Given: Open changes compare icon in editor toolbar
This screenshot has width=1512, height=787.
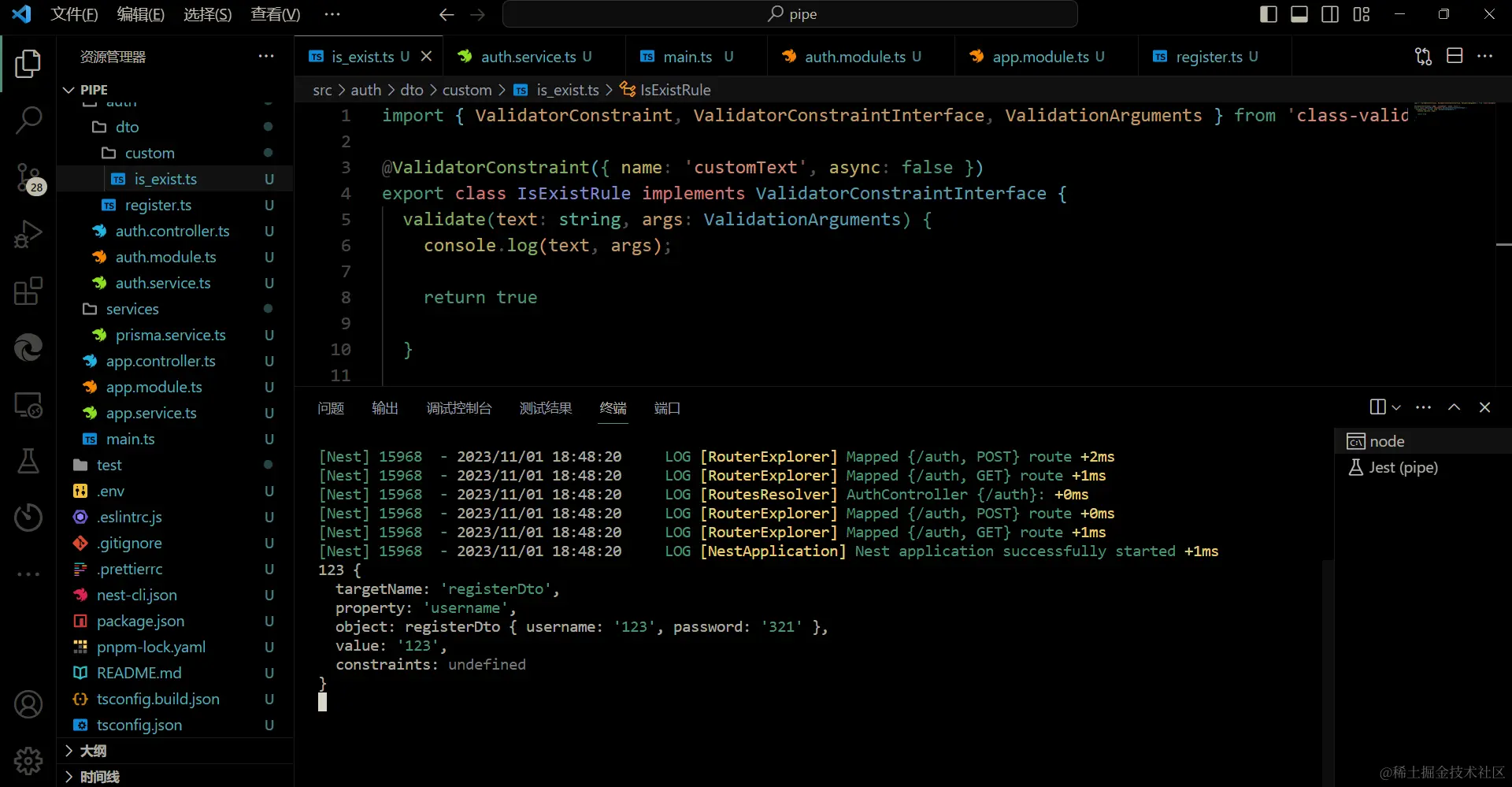Looking at the screenshot, I should point(1423,56).
